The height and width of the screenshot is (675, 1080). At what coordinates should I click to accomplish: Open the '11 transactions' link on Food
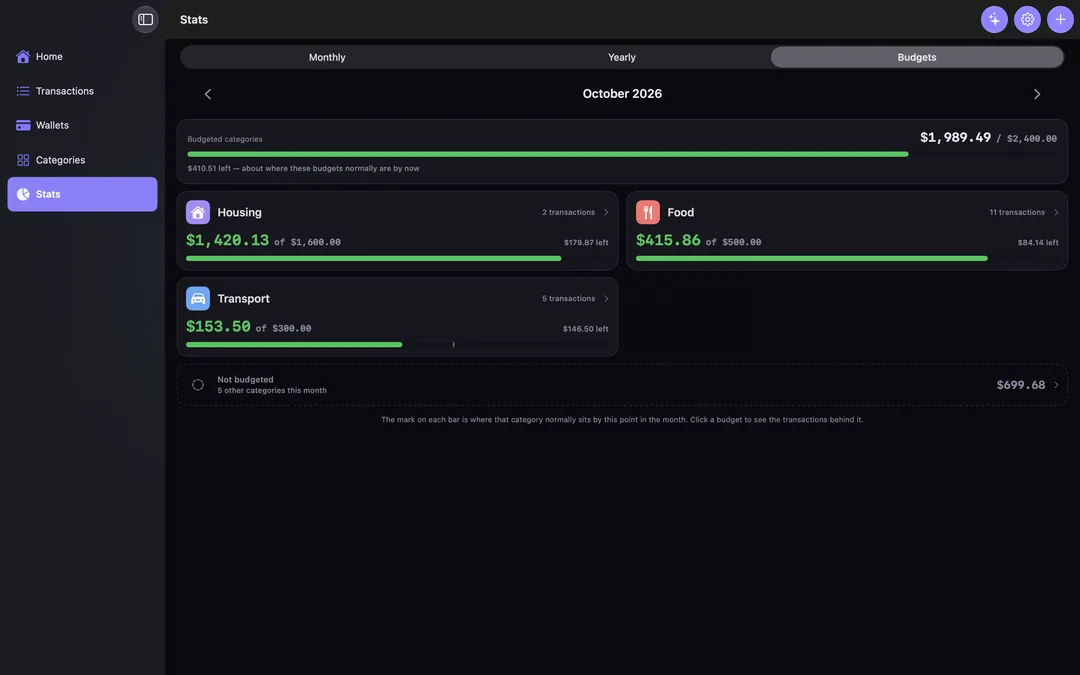1017,212
